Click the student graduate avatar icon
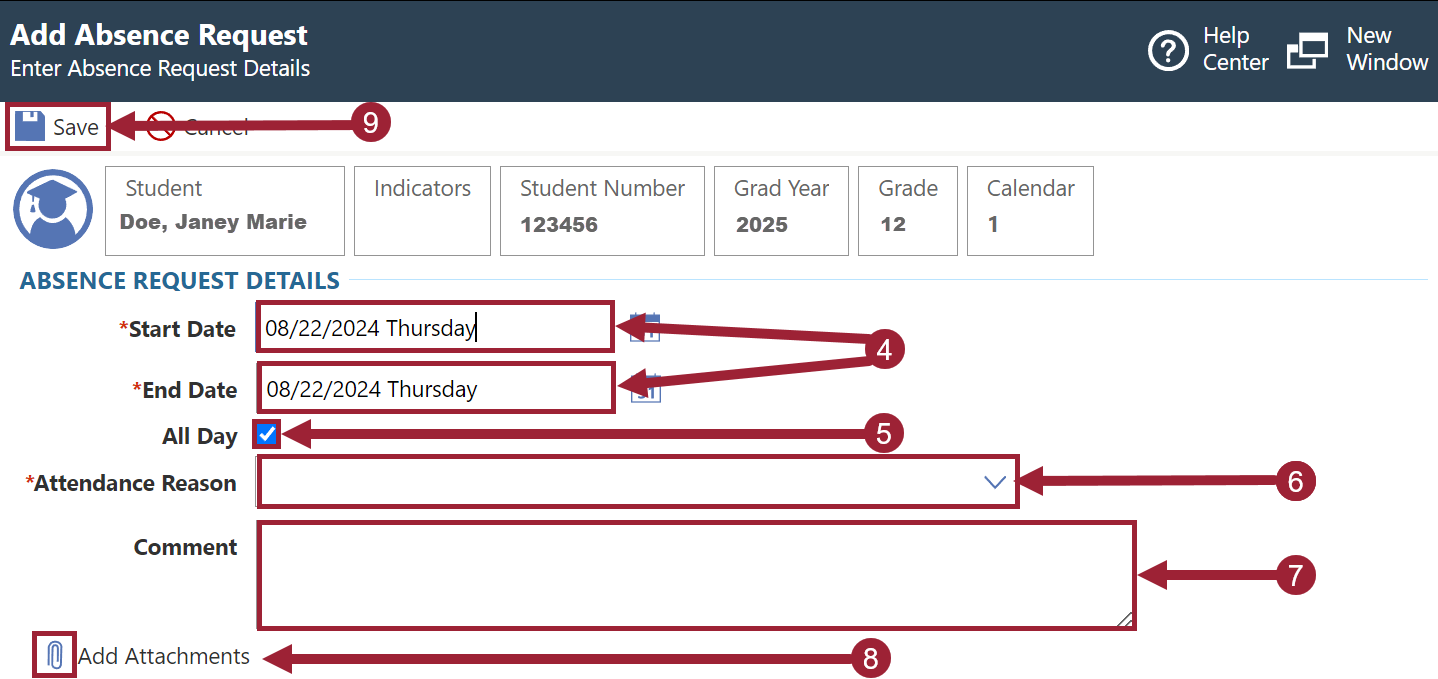1438x679 pixels. pyautogui.click(x=53, y=208)
